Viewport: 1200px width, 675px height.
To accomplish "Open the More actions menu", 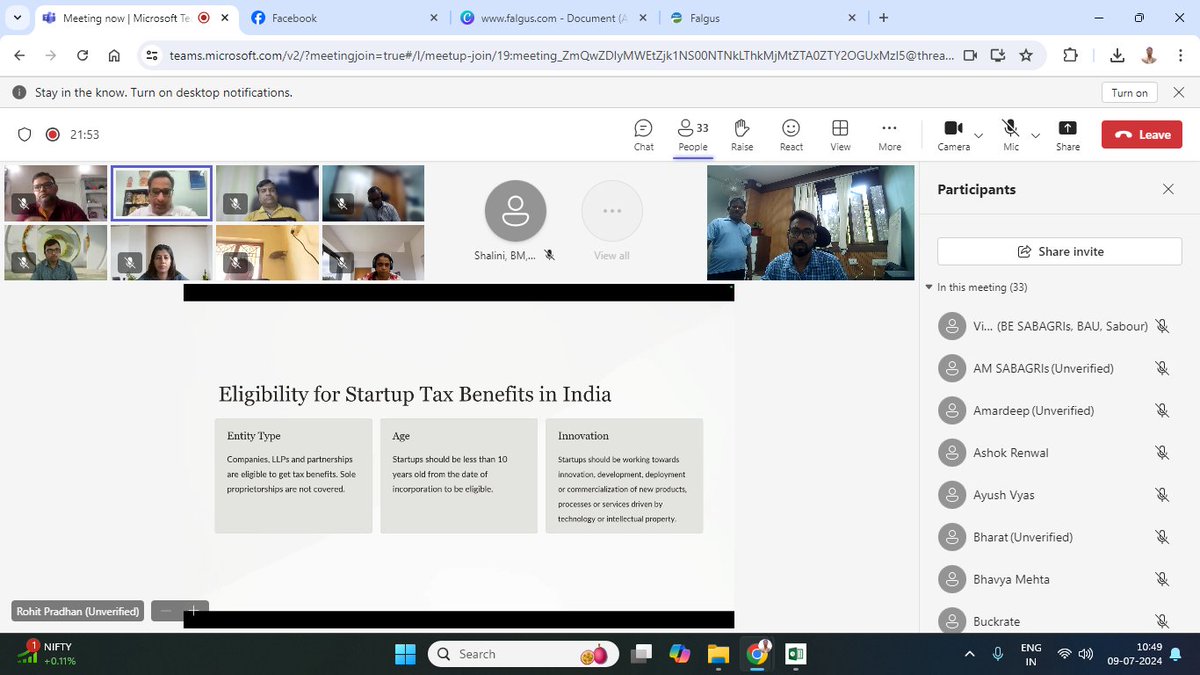I will click(x=889, y=135).
